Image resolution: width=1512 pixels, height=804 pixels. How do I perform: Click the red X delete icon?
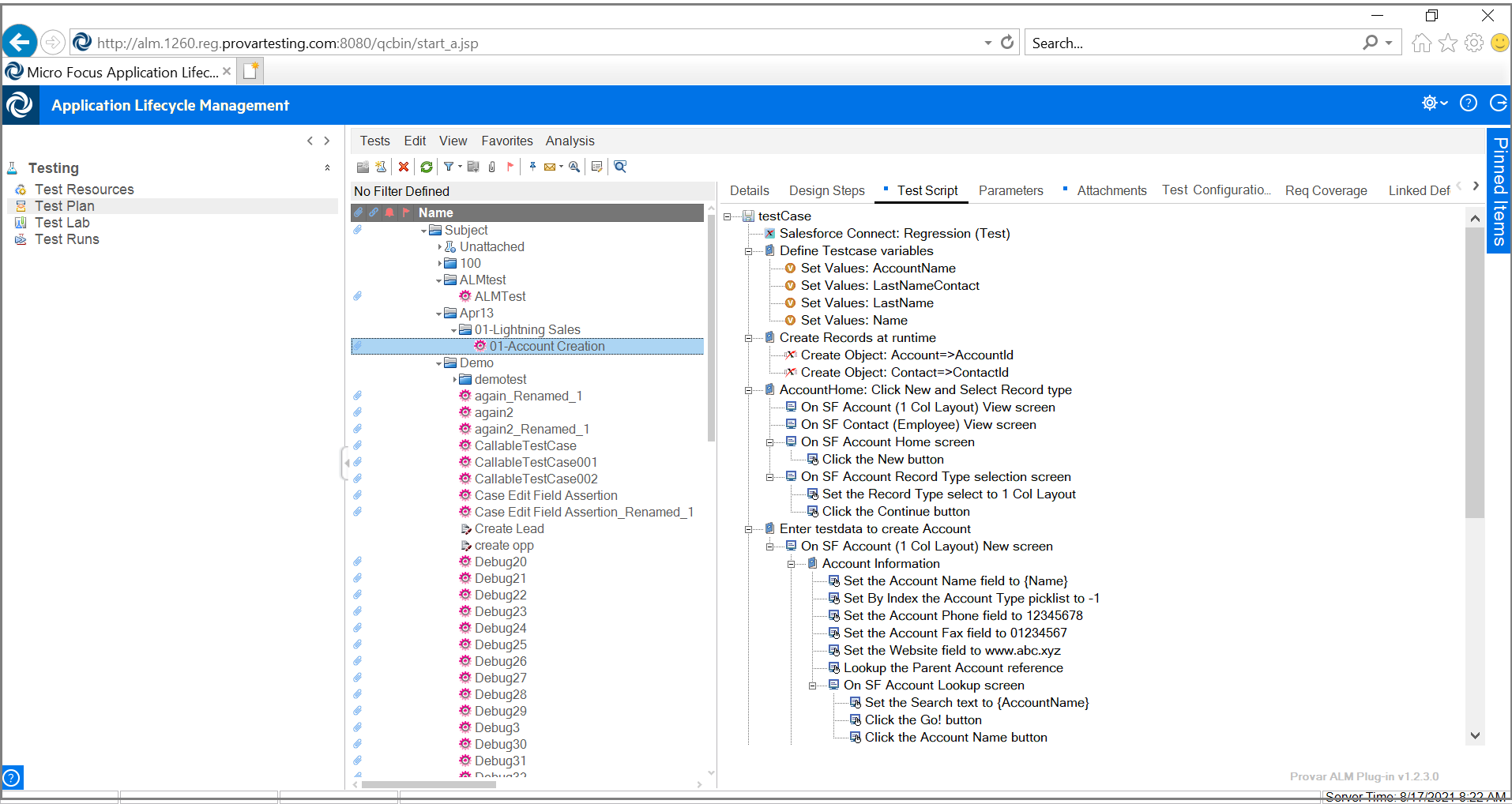click(x=404, y=167)
